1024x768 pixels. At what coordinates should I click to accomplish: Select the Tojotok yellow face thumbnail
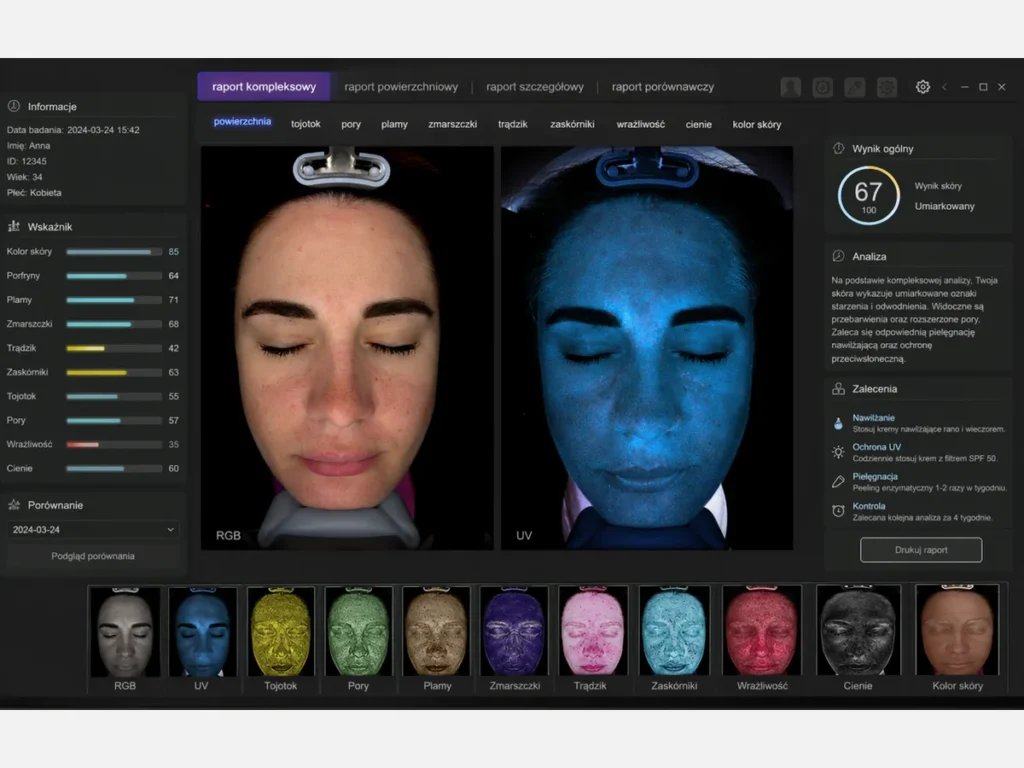[x=281, y=632]
